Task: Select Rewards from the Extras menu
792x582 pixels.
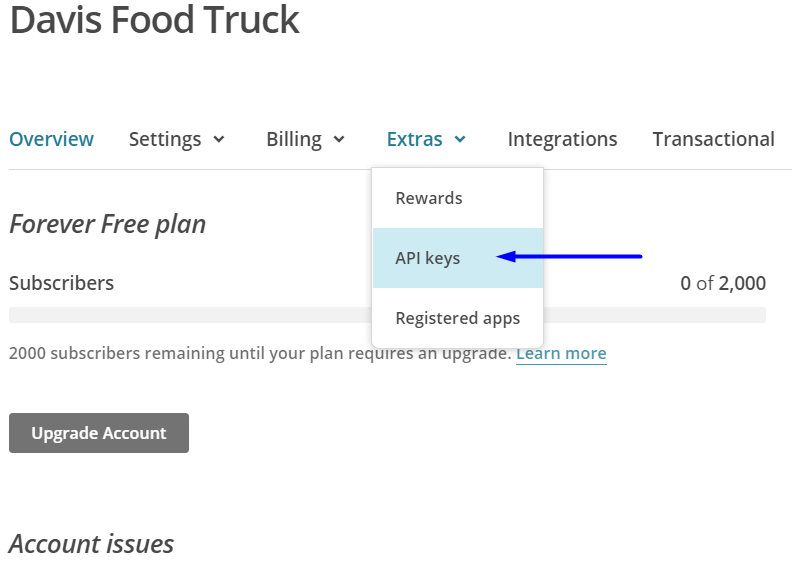Action: (429, 198)
